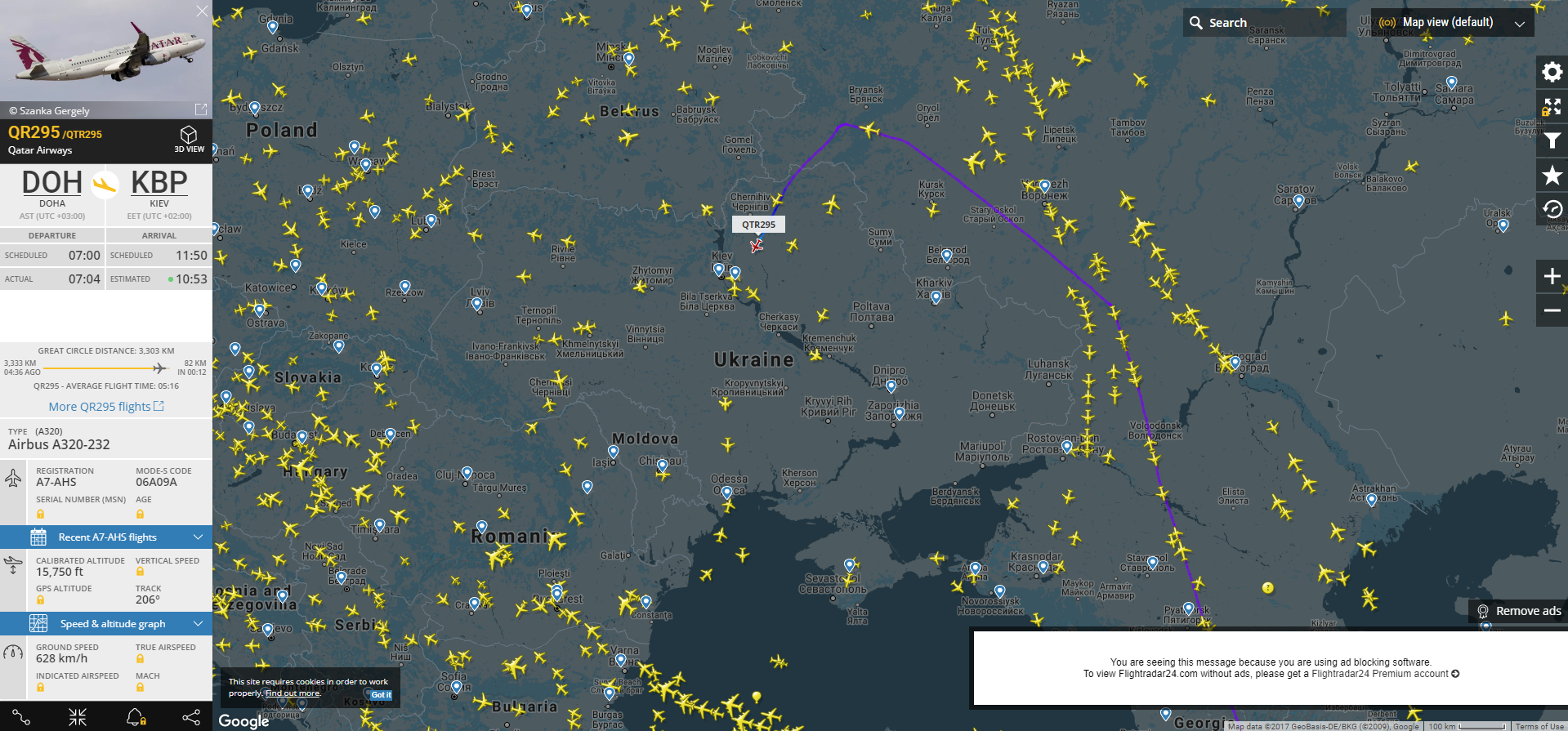Click the center-on-aircraft icon
1568x731 pixels.
point(78,717)
